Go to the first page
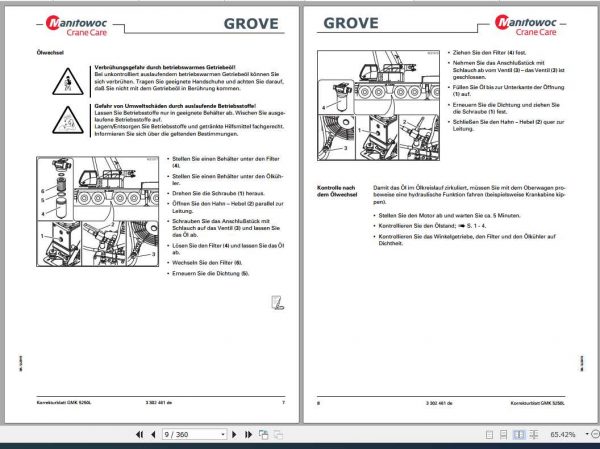The image size is (600, 449). 140,434
